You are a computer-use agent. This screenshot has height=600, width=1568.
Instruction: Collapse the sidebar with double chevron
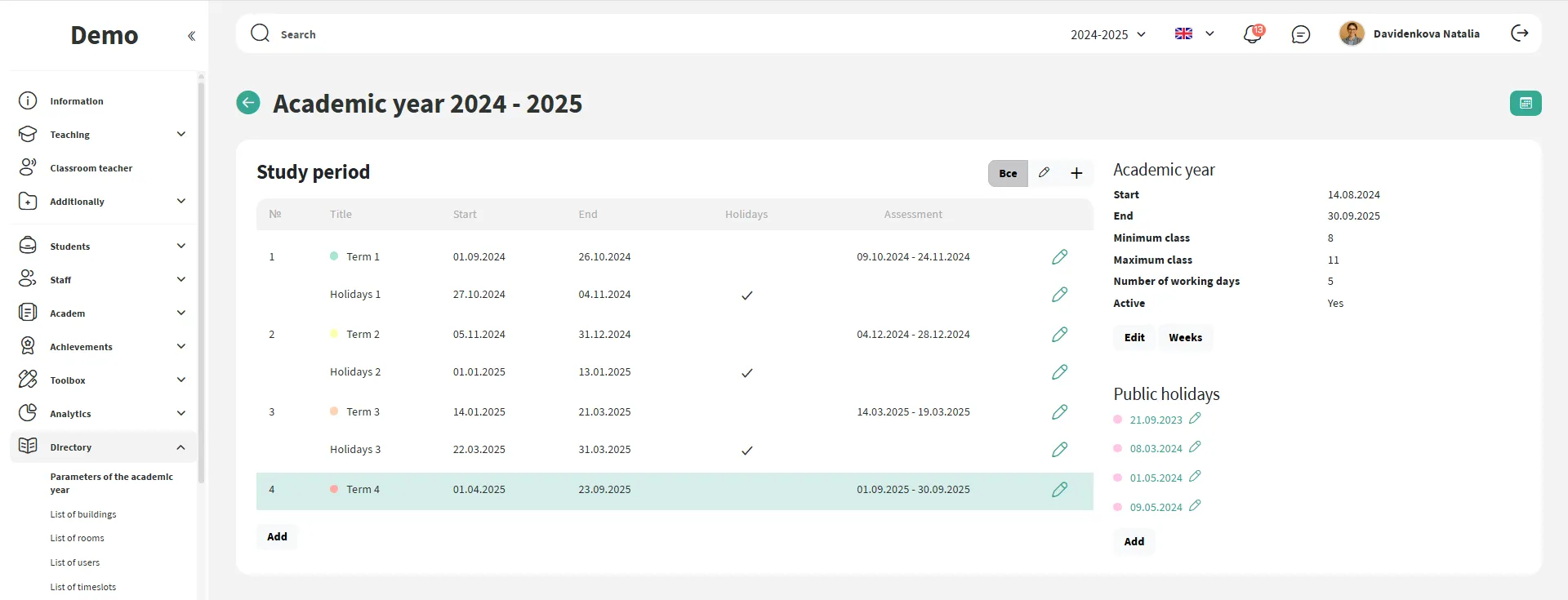pyautogui.click(x=191, y=36)
